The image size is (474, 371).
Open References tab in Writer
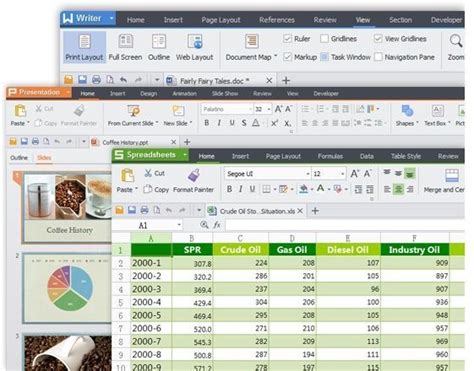coord(277,20)
